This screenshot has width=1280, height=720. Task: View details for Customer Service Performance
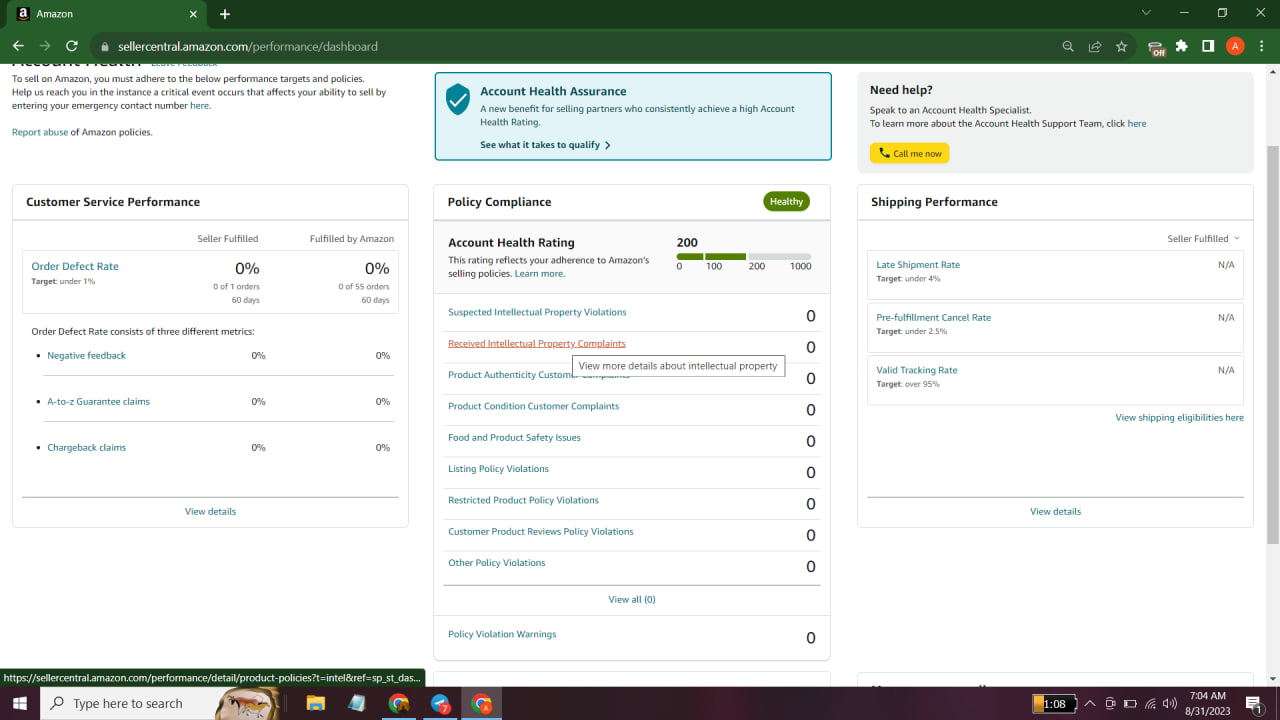(x=210, y=511)
